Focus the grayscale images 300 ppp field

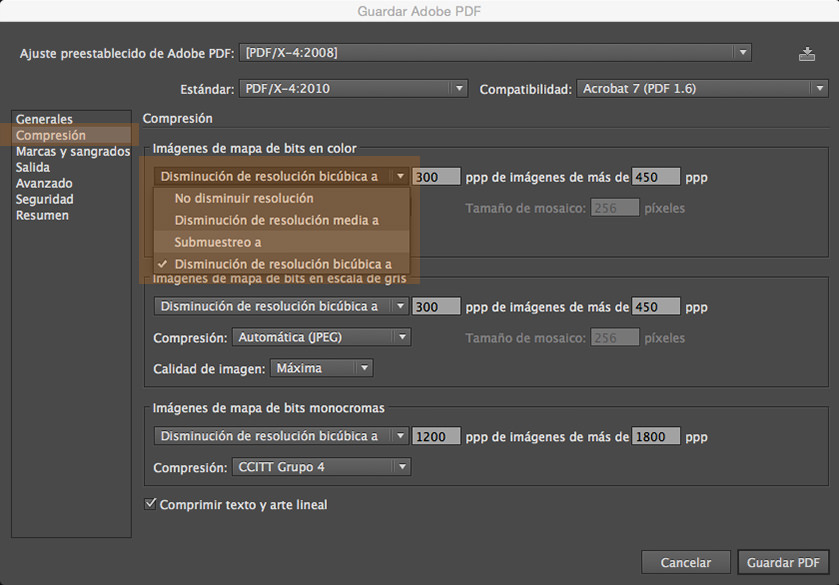436,306
